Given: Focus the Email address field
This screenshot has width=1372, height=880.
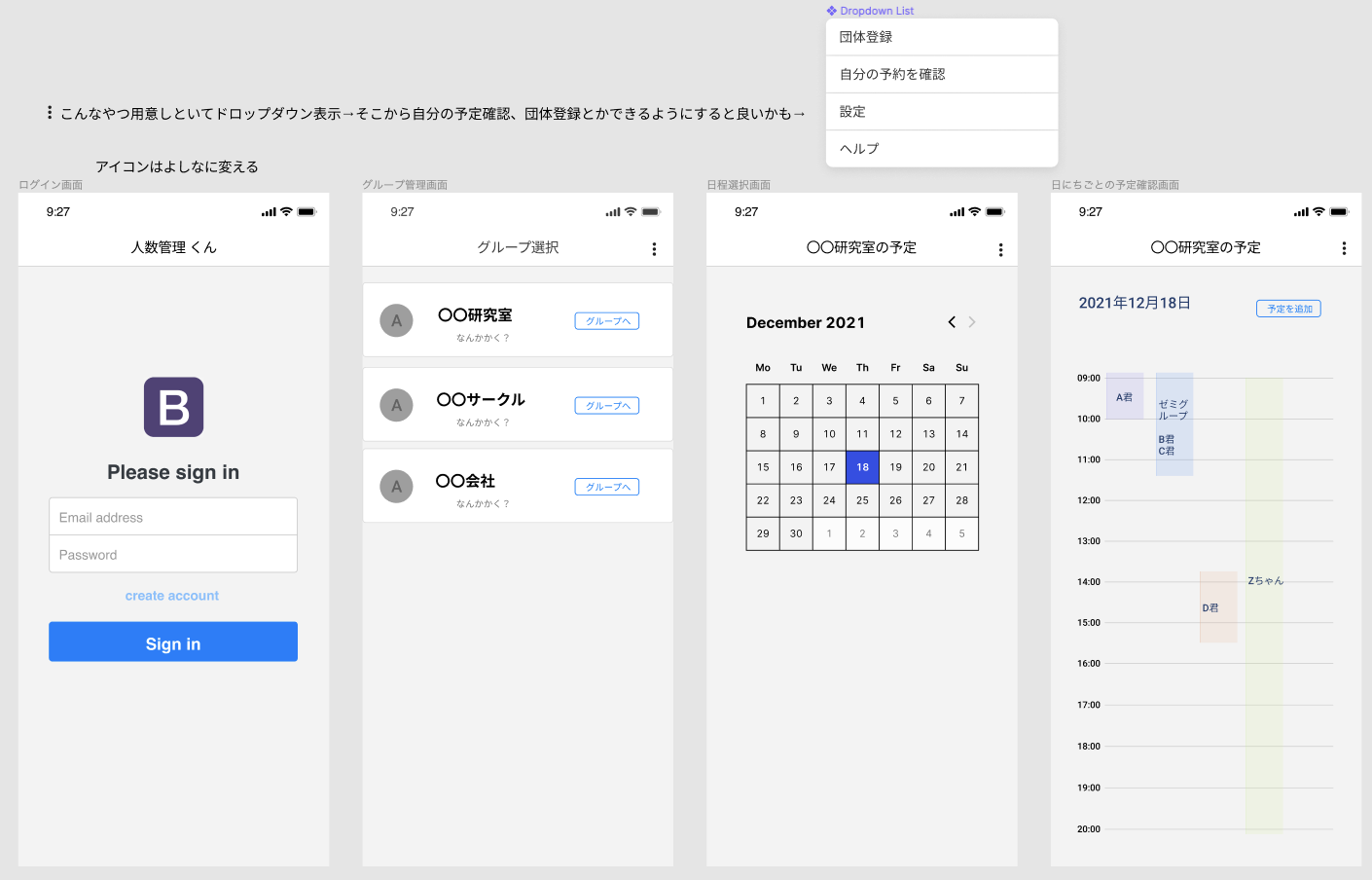Looking at the screenshot, I should (173, 517).
